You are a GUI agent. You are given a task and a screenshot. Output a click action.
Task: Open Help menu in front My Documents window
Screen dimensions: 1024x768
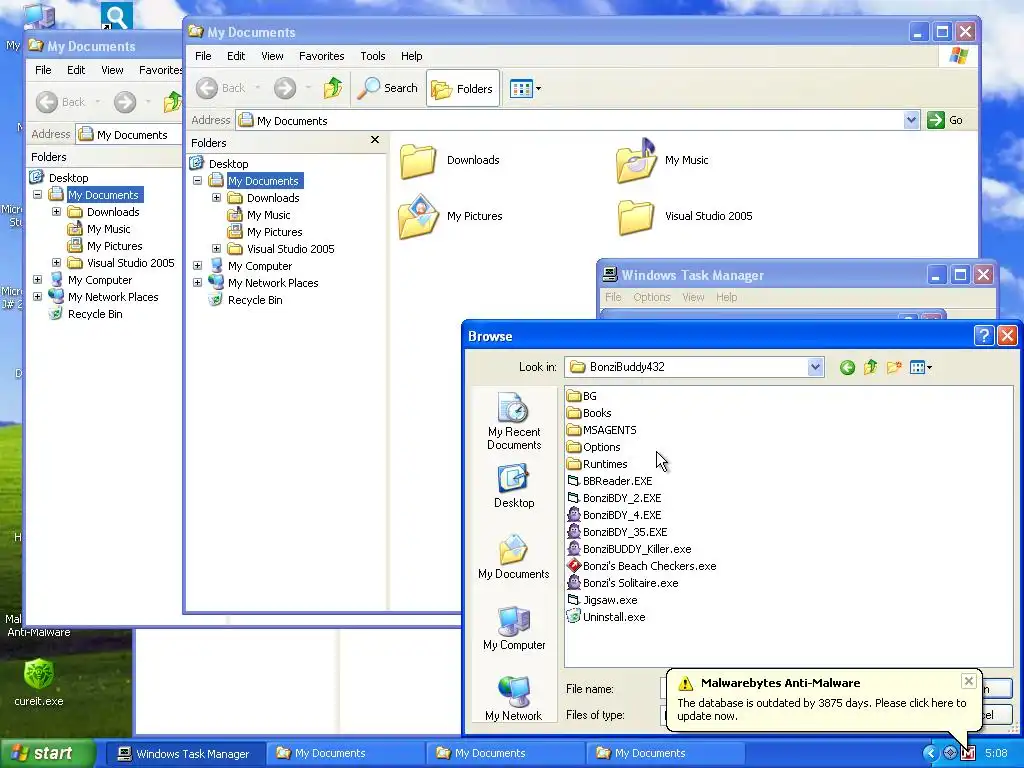coord(411,56)
